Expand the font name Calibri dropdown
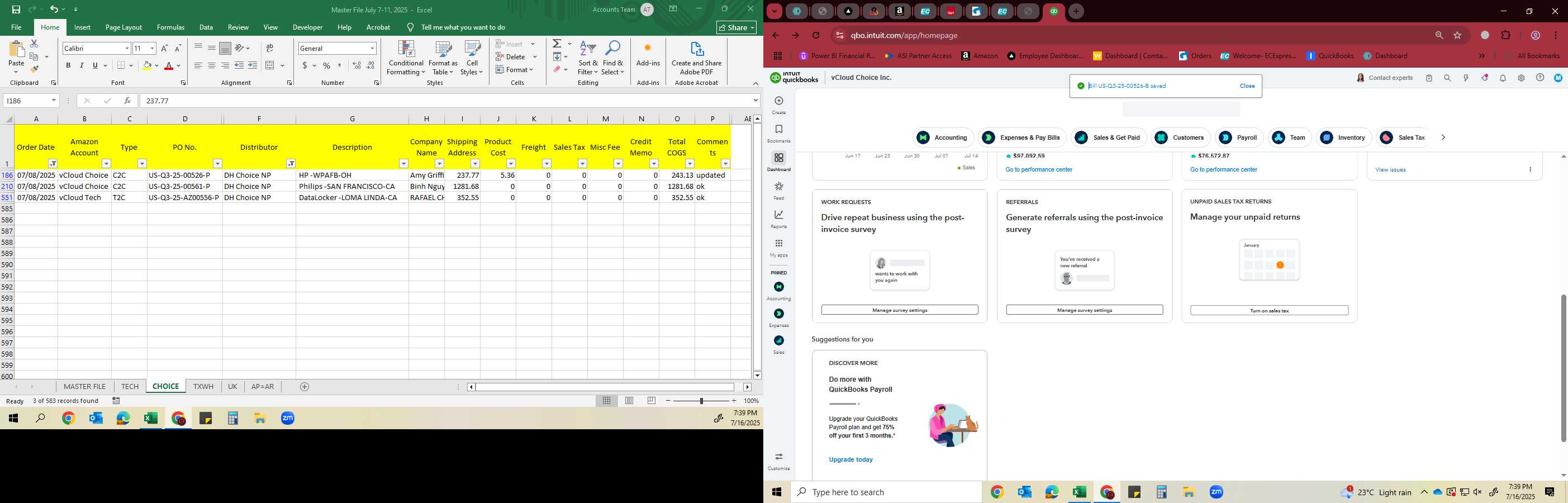Image resolution: width=1568 pixels, height=503 pixels. click(x=127, y=49)
